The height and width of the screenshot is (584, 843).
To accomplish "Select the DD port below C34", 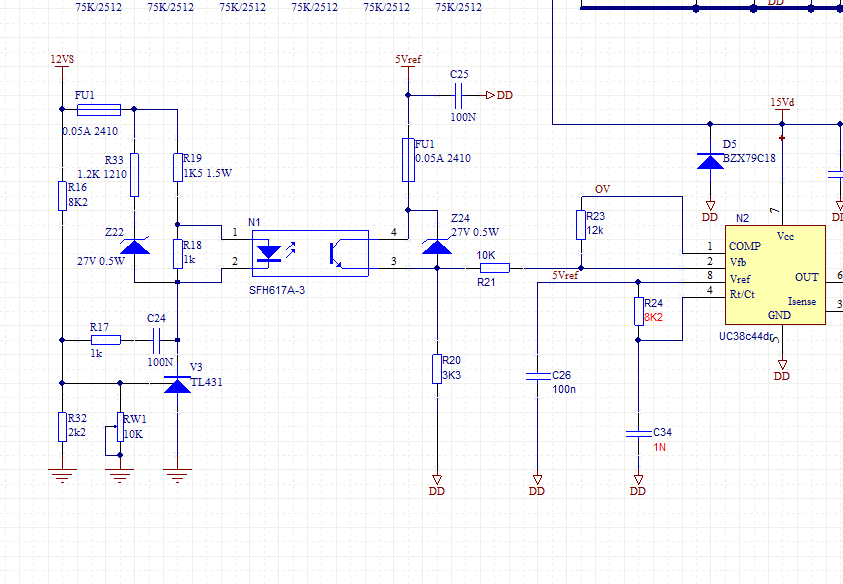I will click(638, 486).
